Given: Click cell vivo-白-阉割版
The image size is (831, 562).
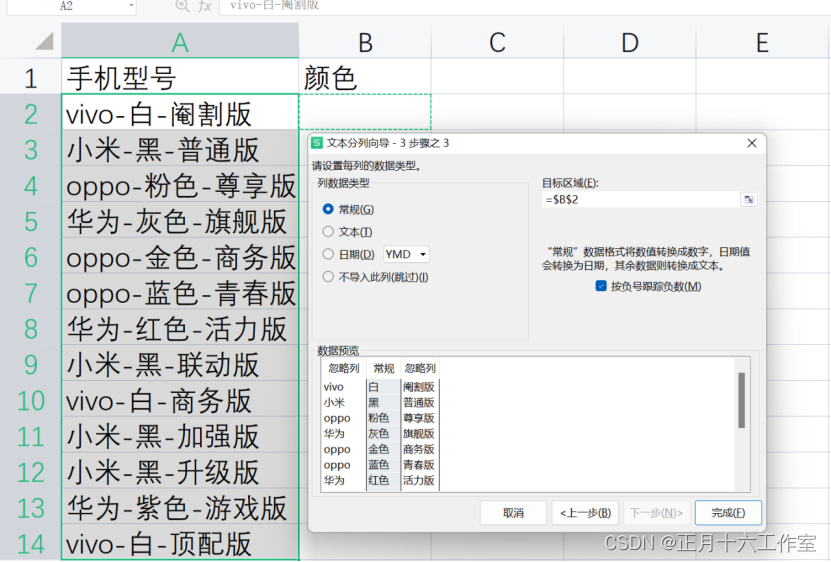Looking at the screenshot, I should click(x=180, y=113).
